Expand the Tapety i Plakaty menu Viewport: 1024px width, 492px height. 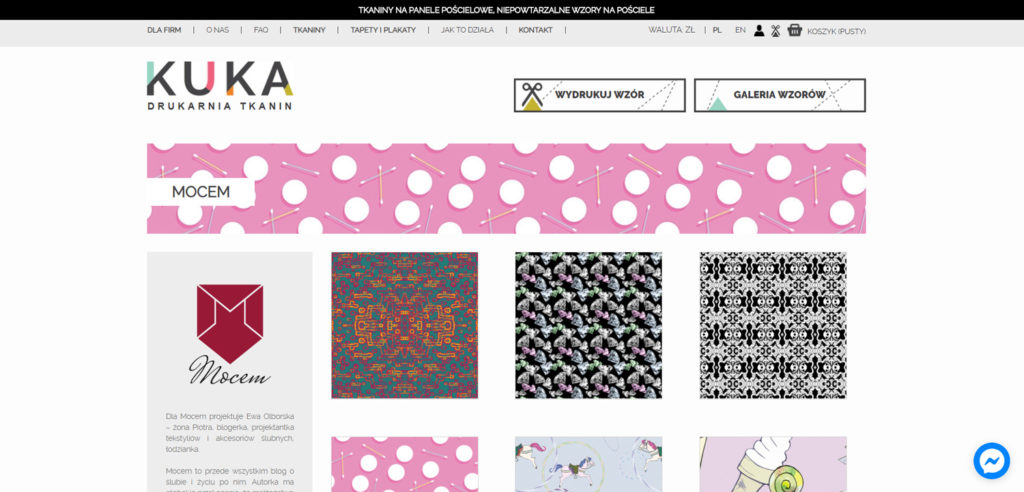(x=383, y=30)
